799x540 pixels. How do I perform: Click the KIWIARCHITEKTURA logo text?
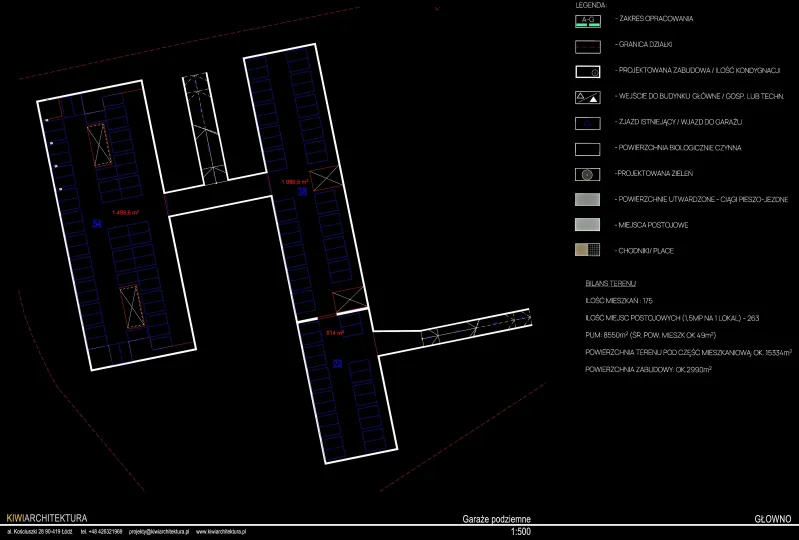click(46, 519)
